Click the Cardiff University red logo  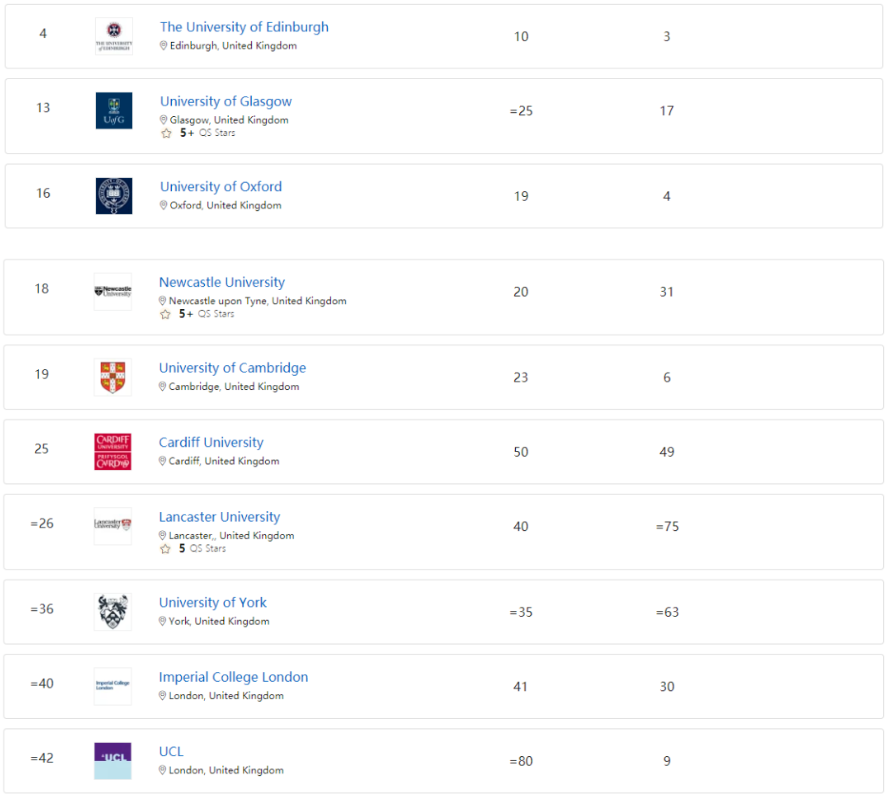click(113, 452)
